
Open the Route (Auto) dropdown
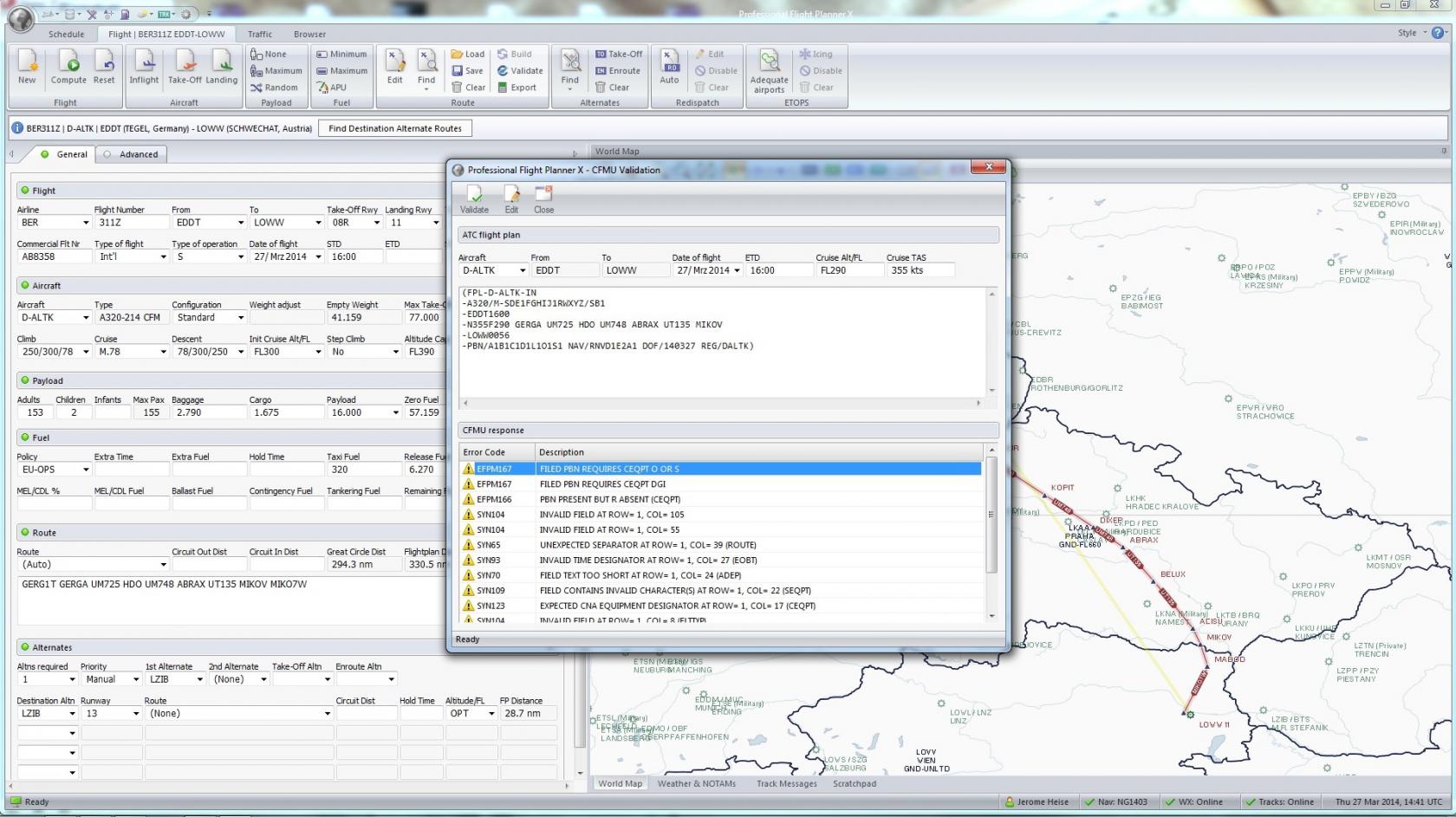pyautogui.click(x=163, y=565)
